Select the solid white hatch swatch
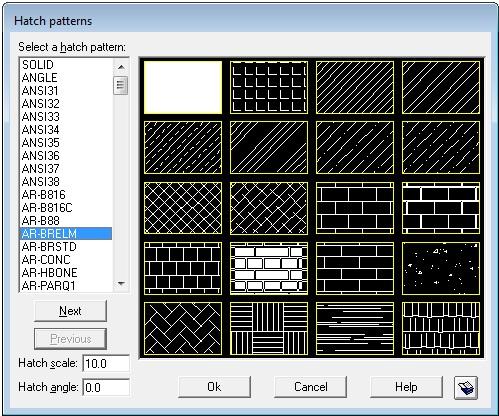This screenshot has width=499, height=416. [x=183, y=87]
